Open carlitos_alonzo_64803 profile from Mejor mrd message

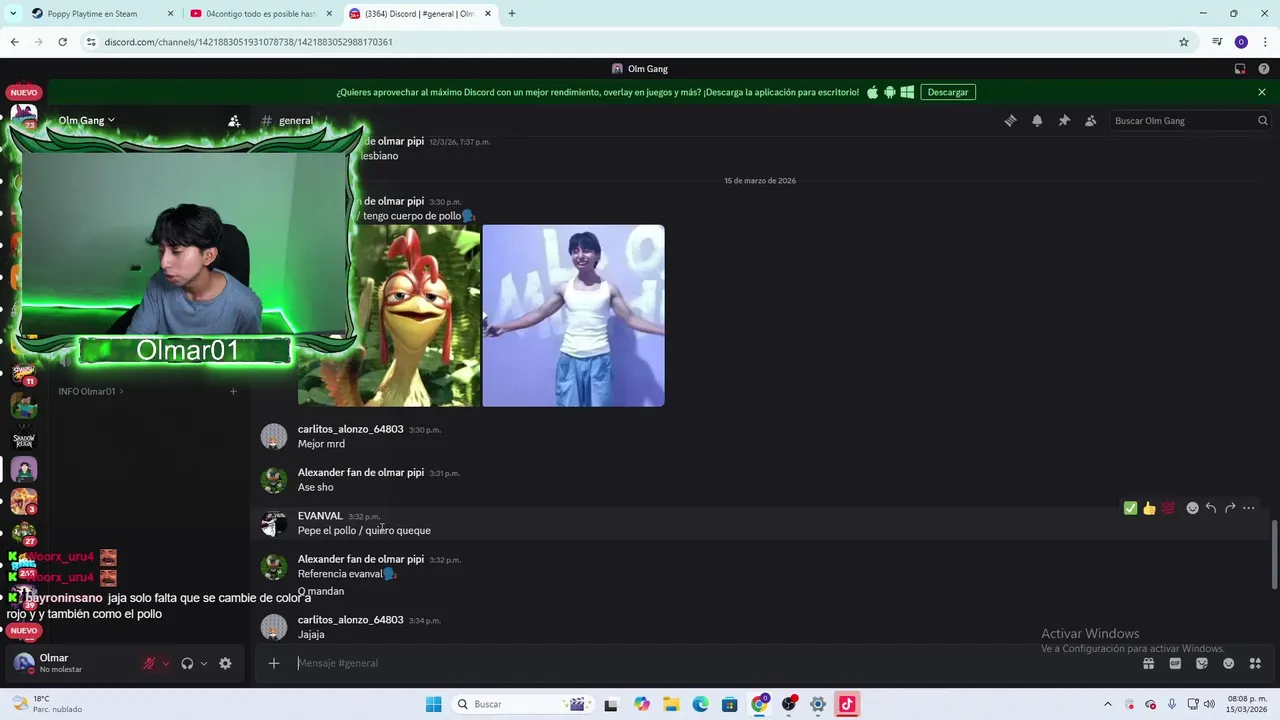pos(350,429)
